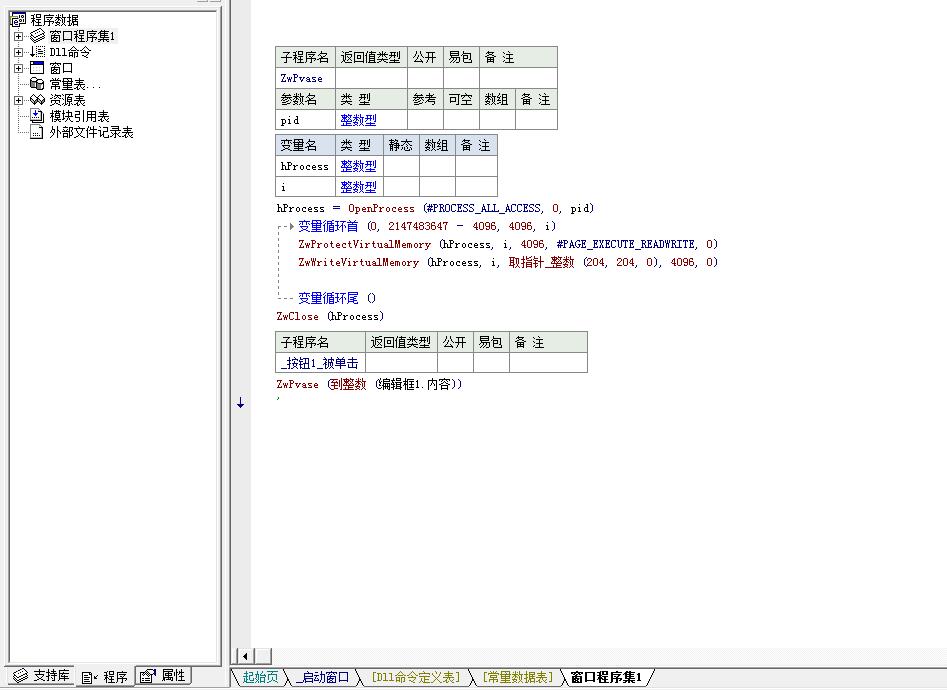Select 常量表... in the tree
This screenshot has width=947, height=690.
[x=75, y=84]
